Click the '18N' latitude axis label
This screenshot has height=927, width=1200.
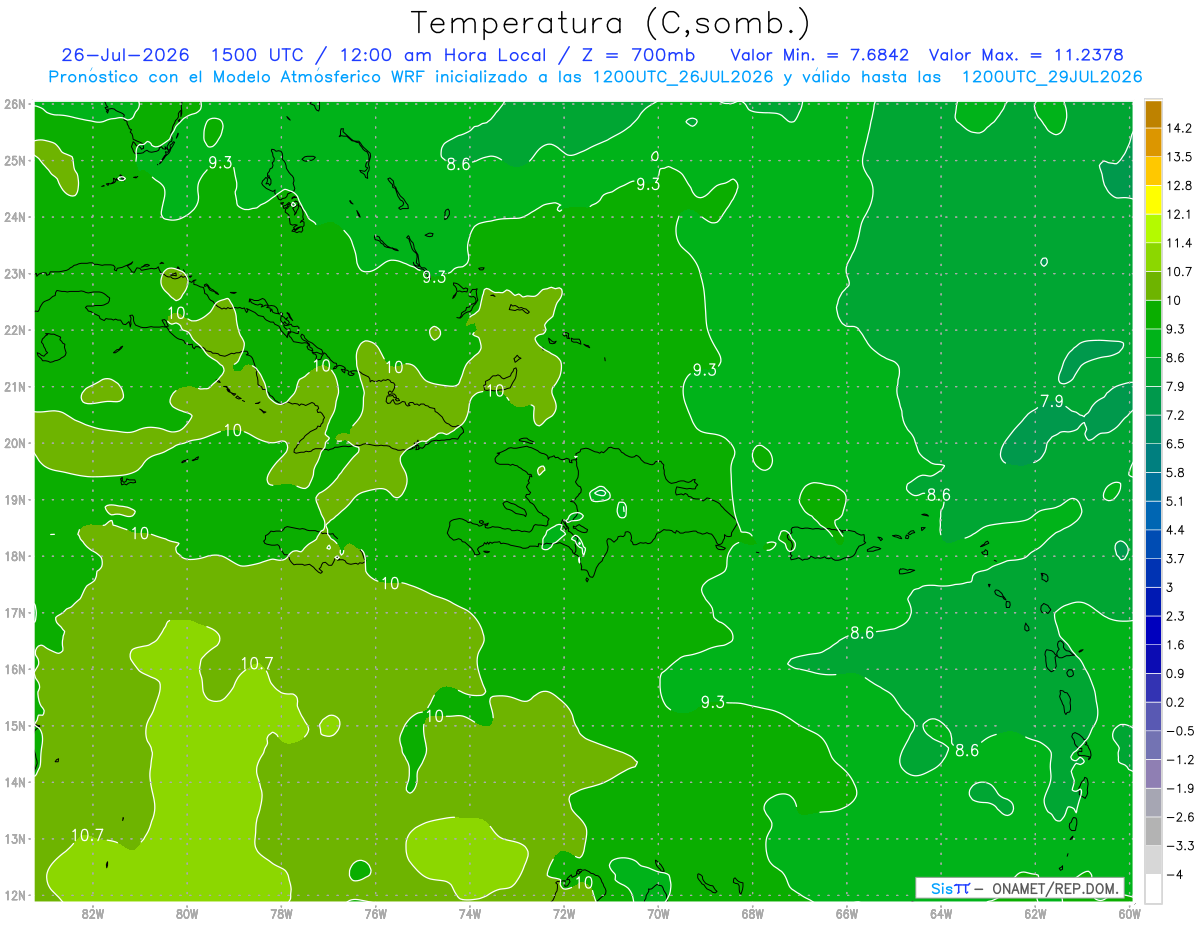(15, 556)
